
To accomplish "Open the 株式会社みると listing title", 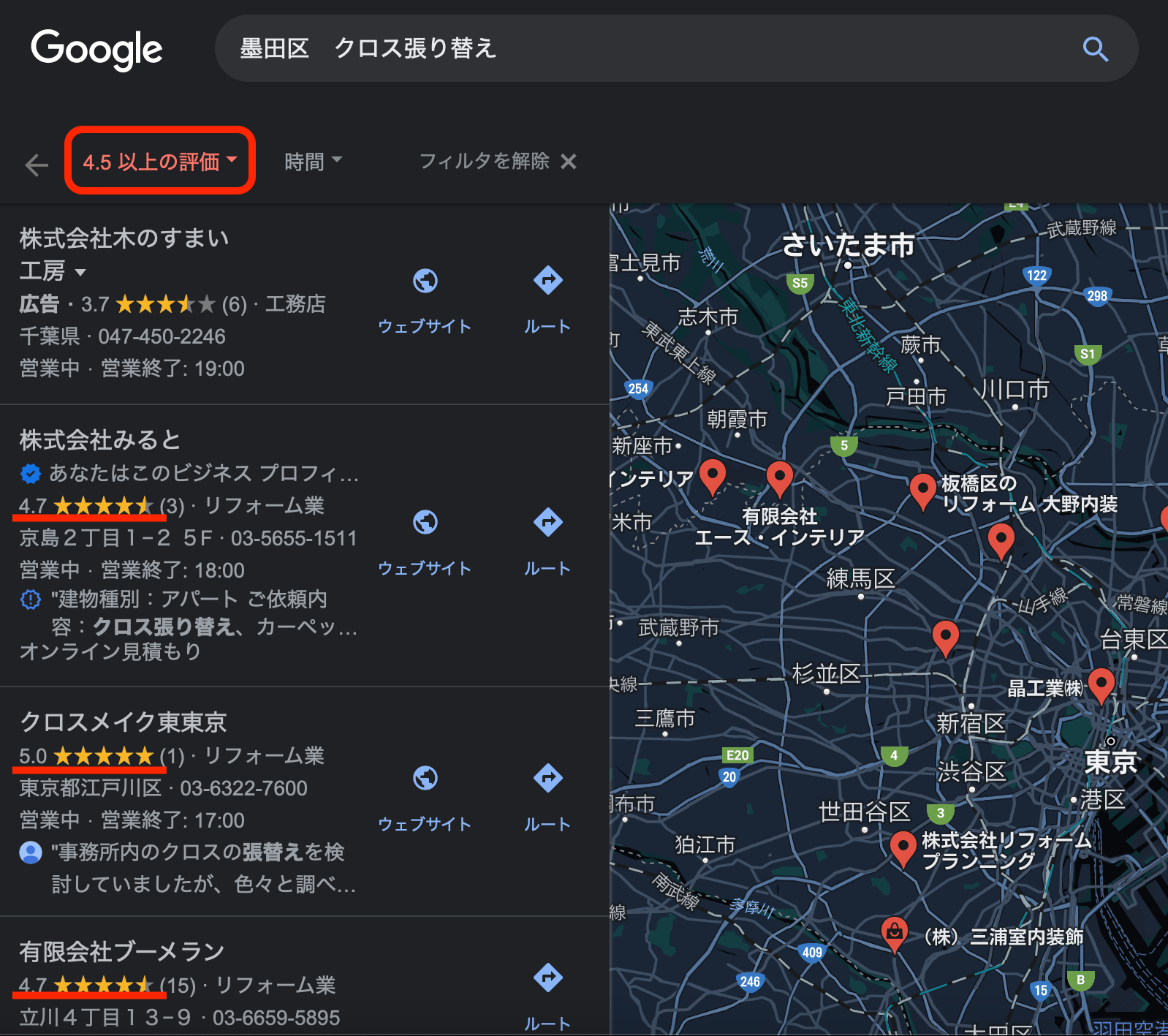I will 100,440.
